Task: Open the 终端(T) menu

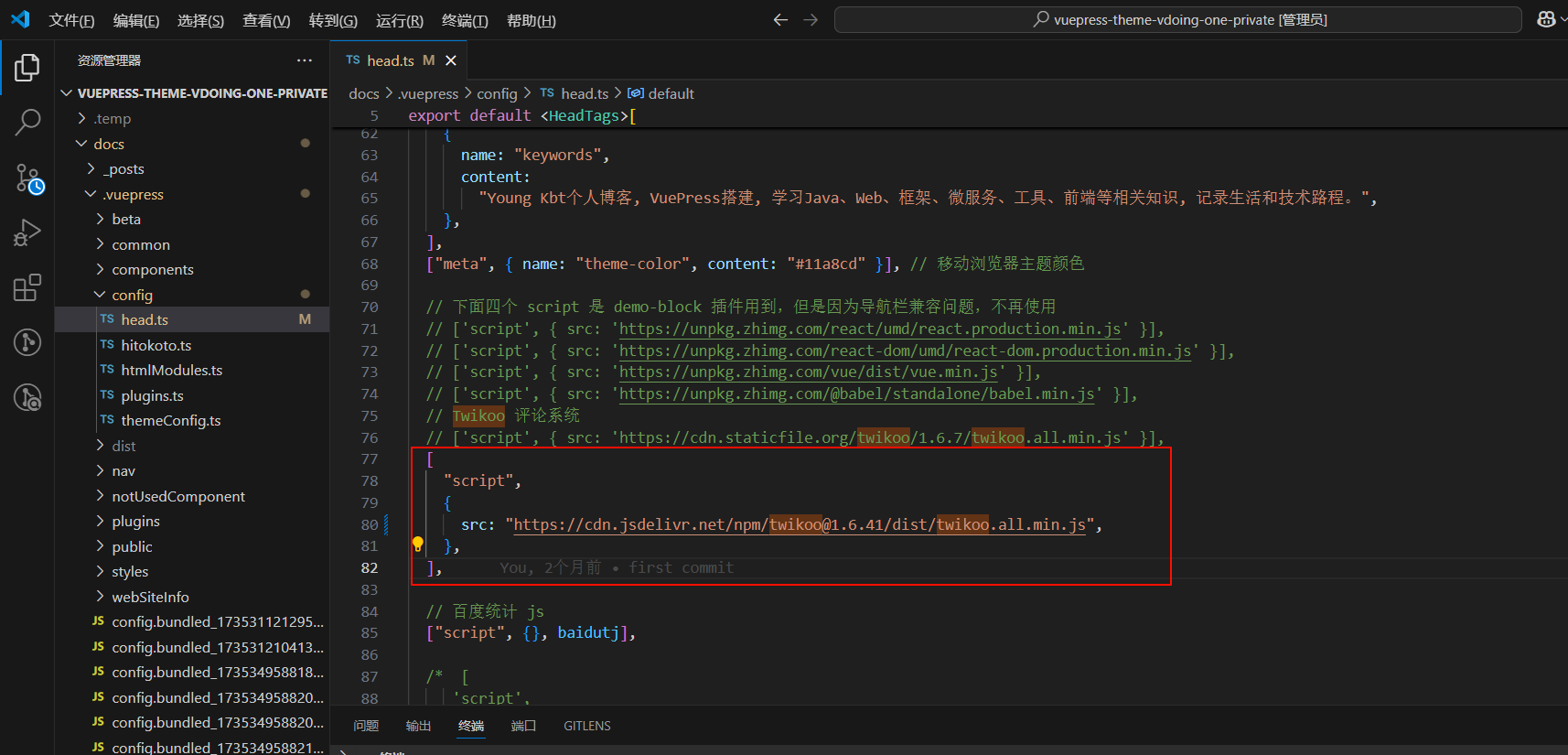Action: [465, 20]
